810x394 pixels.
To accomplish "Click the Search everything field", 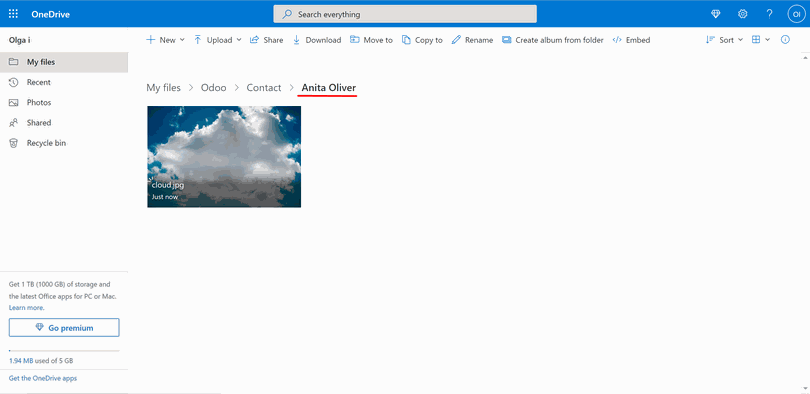I will point(405,14).
